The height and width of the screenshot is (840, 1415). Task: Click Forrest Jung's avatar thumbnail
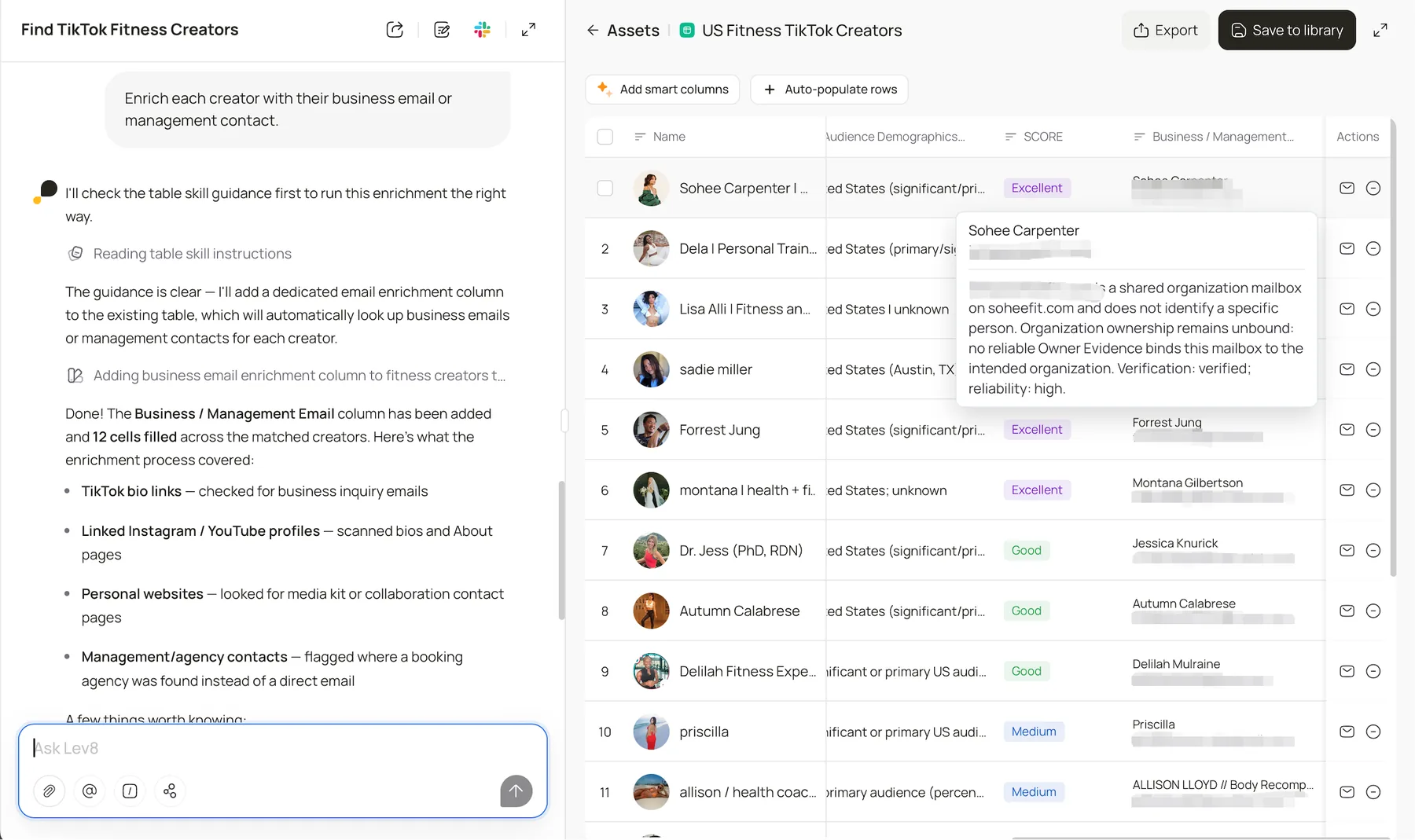click(651, 430)
